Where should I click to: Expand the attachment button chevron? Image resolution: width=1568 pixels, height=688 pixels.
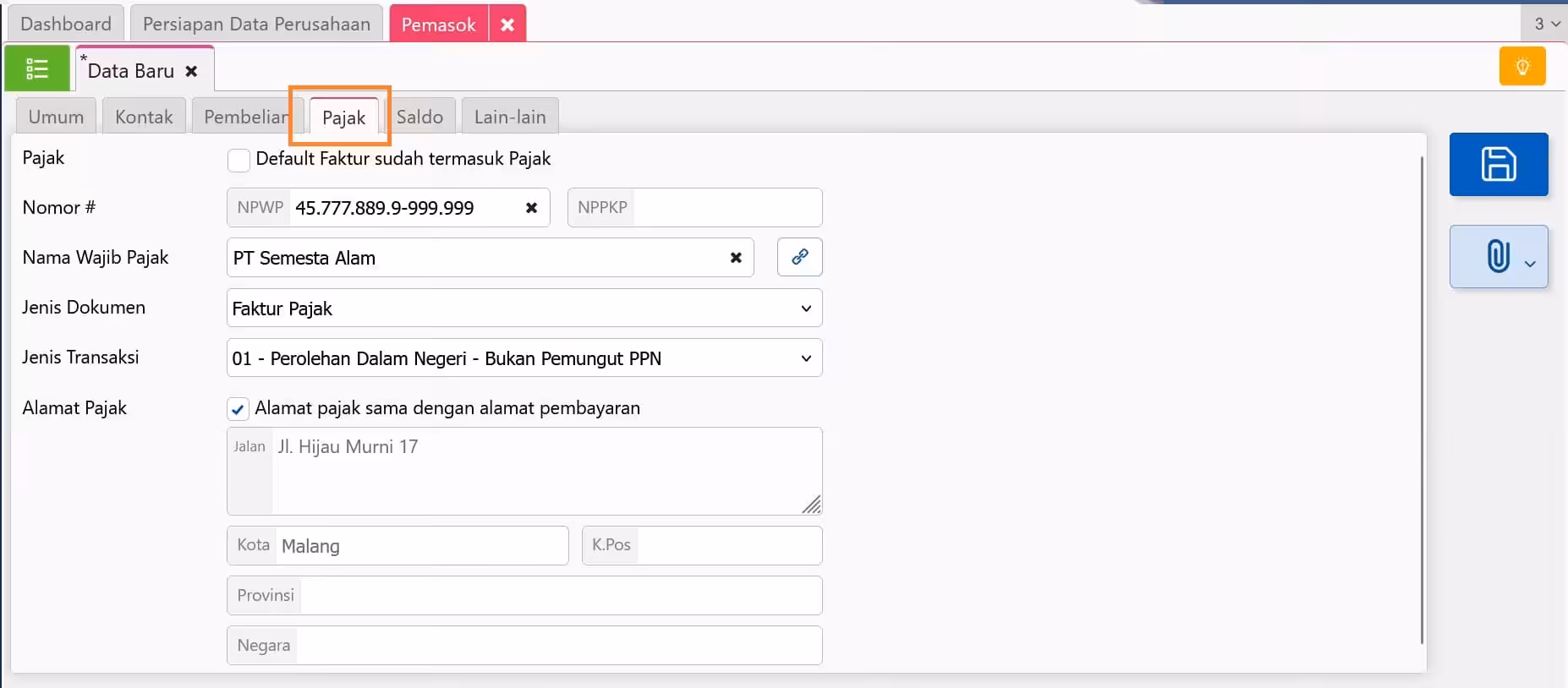(1530, 264)
